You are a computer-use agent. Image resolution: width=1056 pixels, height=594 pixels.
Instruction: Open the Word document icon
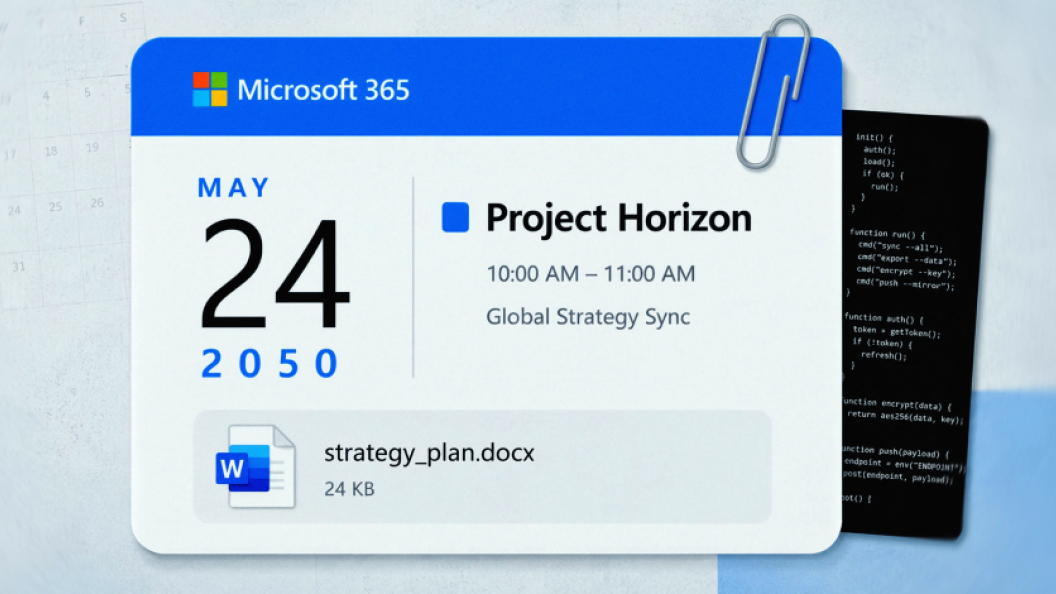pos(255,466)
